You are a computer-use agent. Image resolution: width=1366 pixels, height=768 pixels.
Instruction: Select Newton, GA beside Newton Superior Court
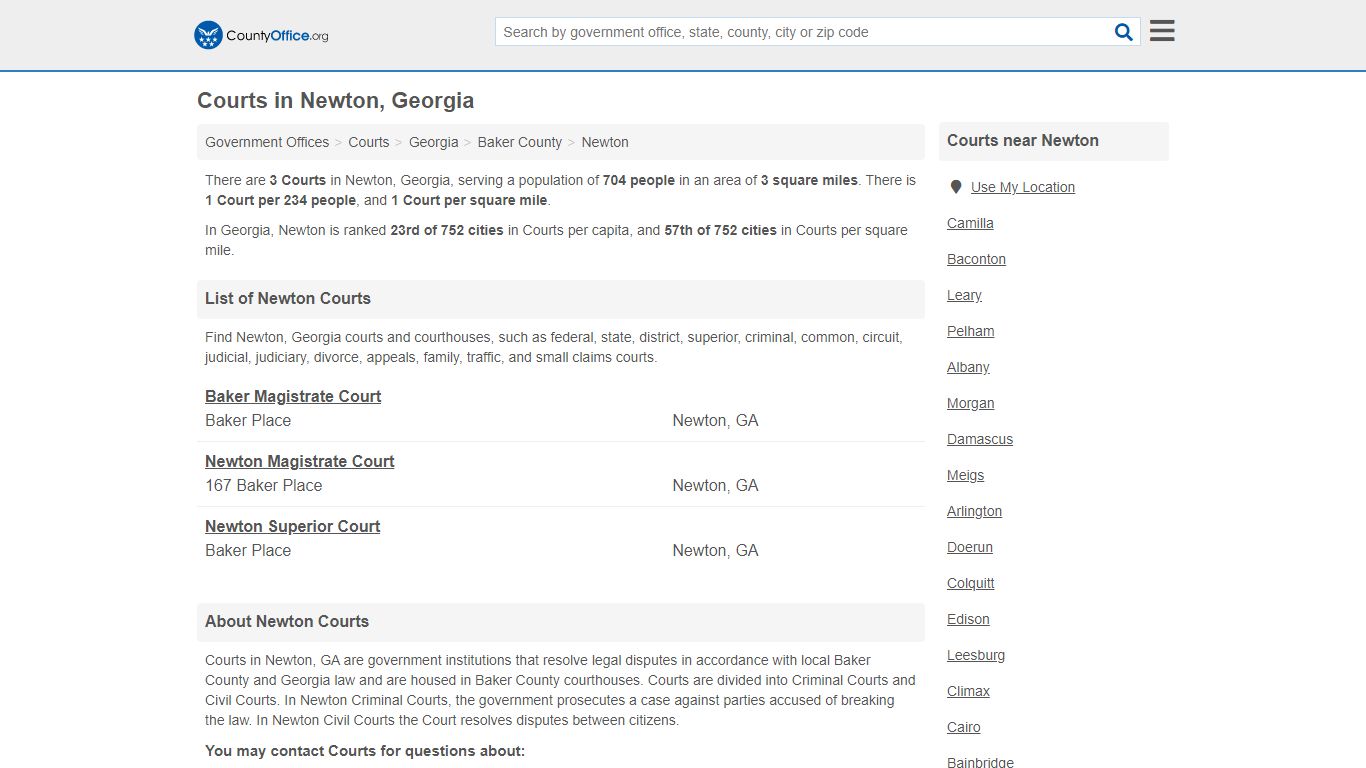coord(715,550)
